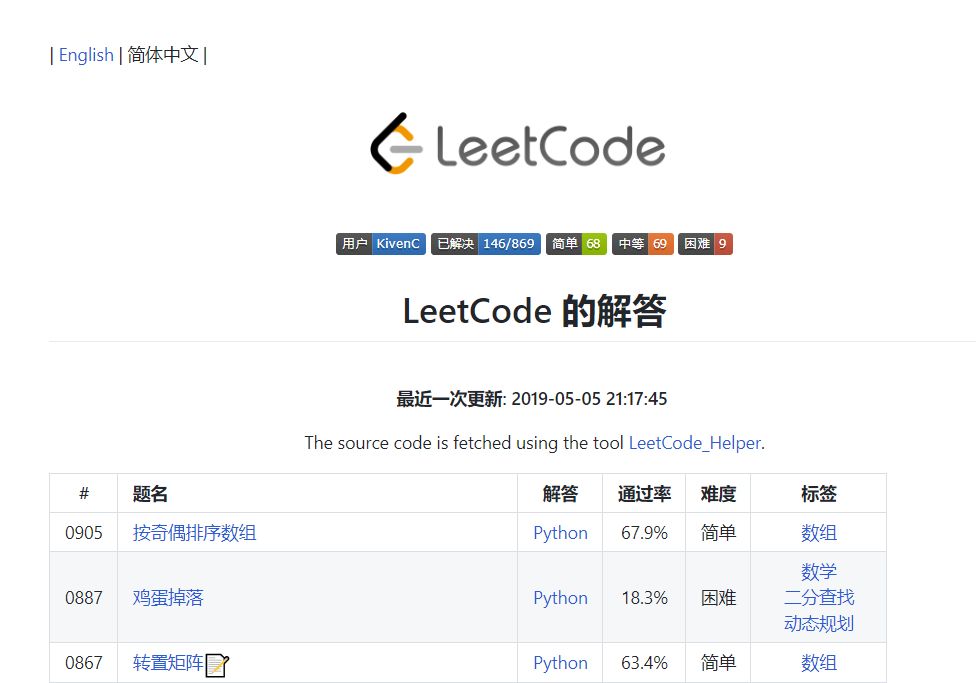
Task: Click the 最近一次更新 timestamp text
Action: pyautogui.click(x=532, y=398)
